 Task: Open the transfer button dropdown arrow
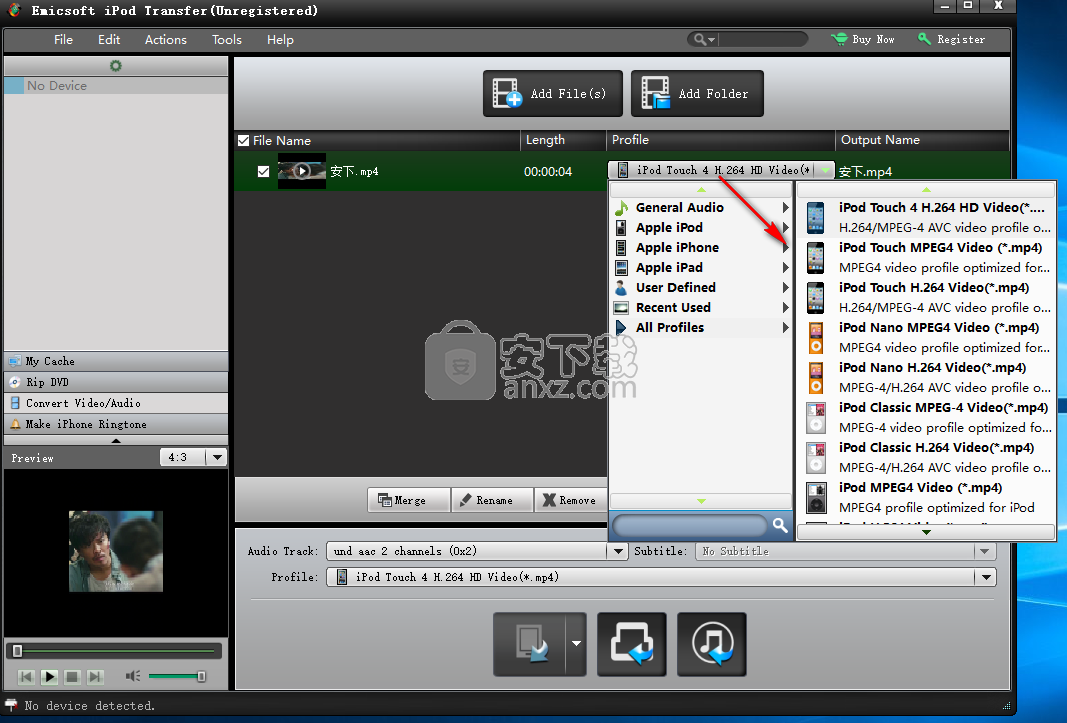(576, 644)
